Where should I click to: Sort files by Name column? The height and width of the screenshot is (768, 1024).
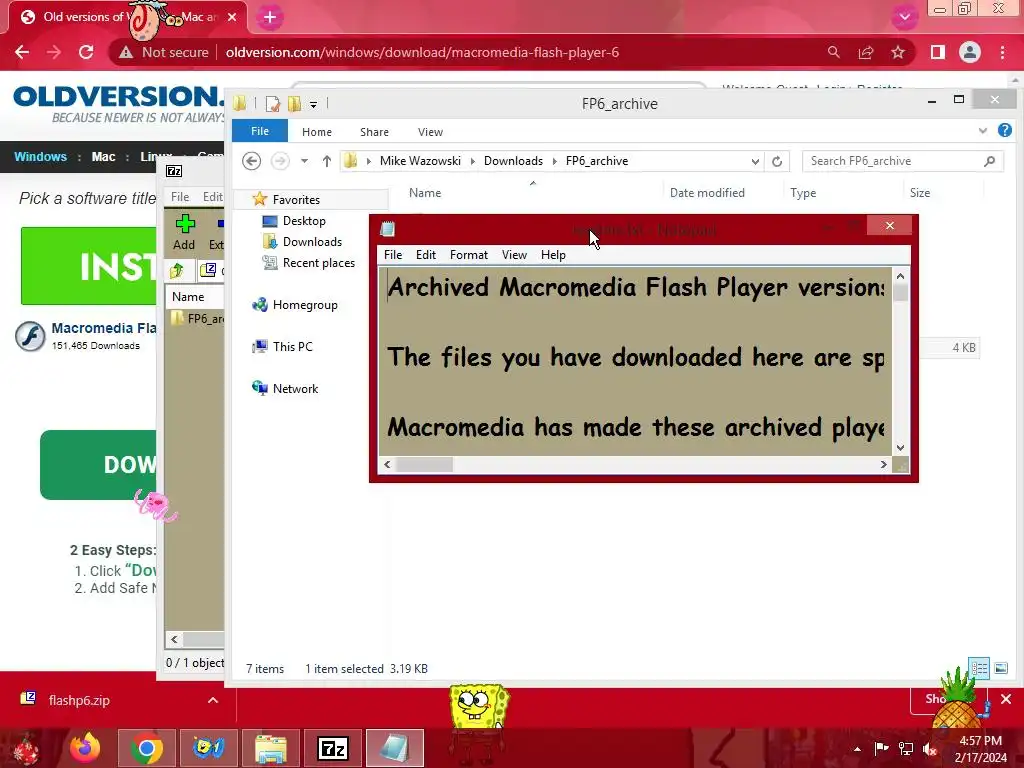point(425,193)
